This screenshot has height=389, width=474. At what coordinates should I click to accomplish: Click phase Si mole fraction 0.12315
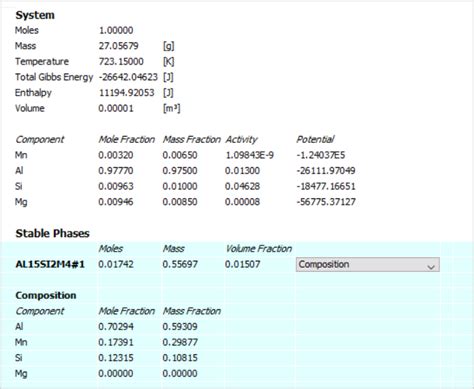116,358
